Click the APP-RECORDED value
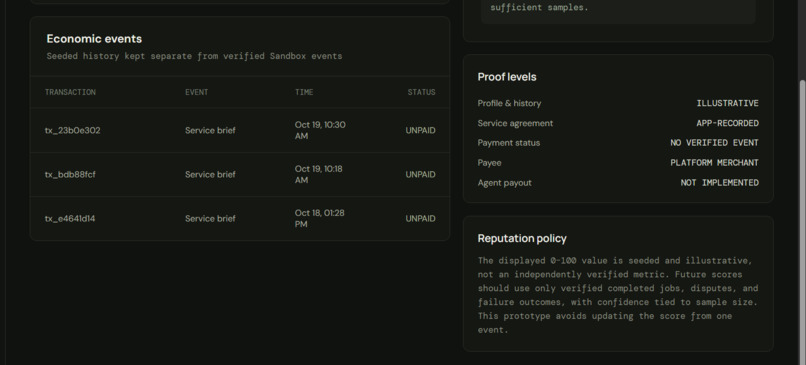The height and width of the screenshot is (365, 806). pos(727,123)
